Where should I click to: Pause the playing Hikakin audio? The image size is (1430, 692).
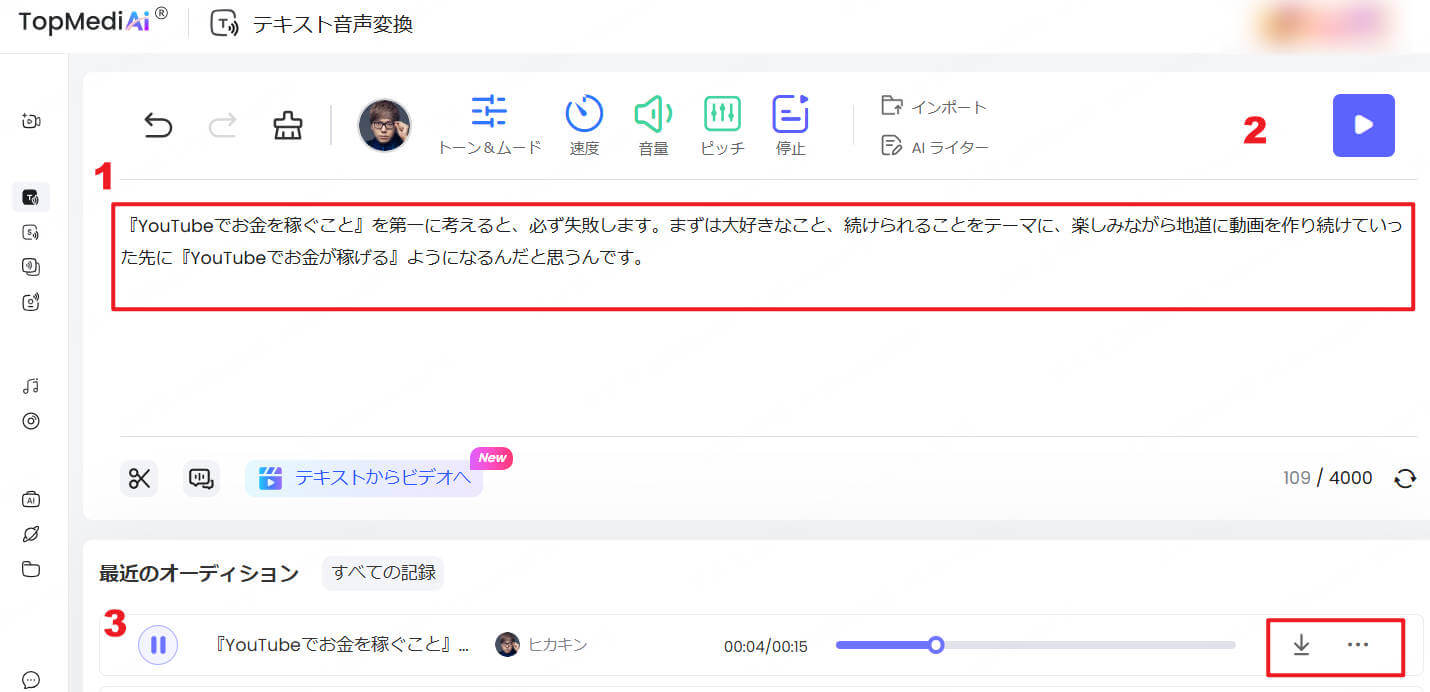[x=158, y=645]
